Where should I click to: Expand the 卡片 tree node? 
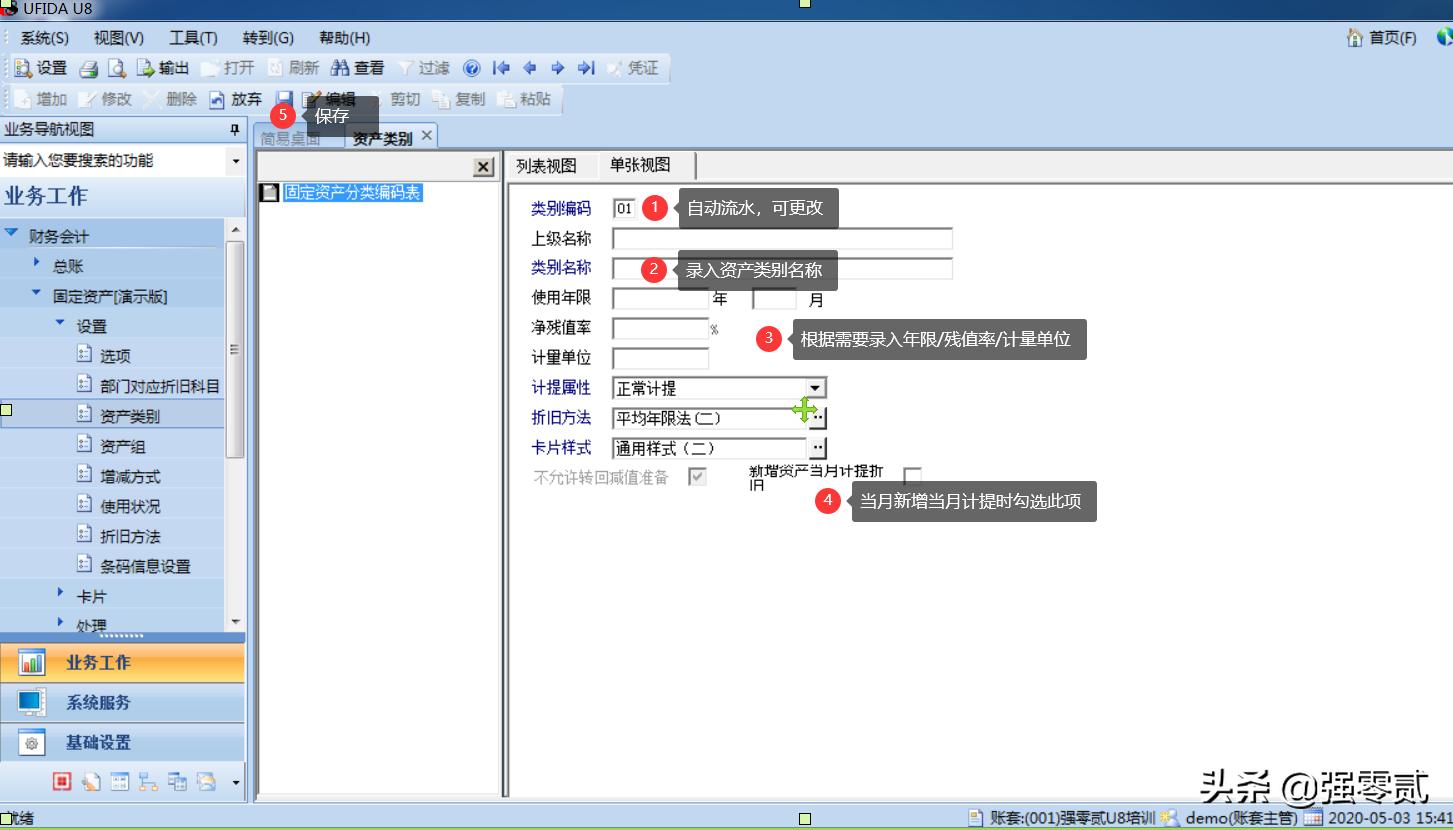[x=61, y=594]
